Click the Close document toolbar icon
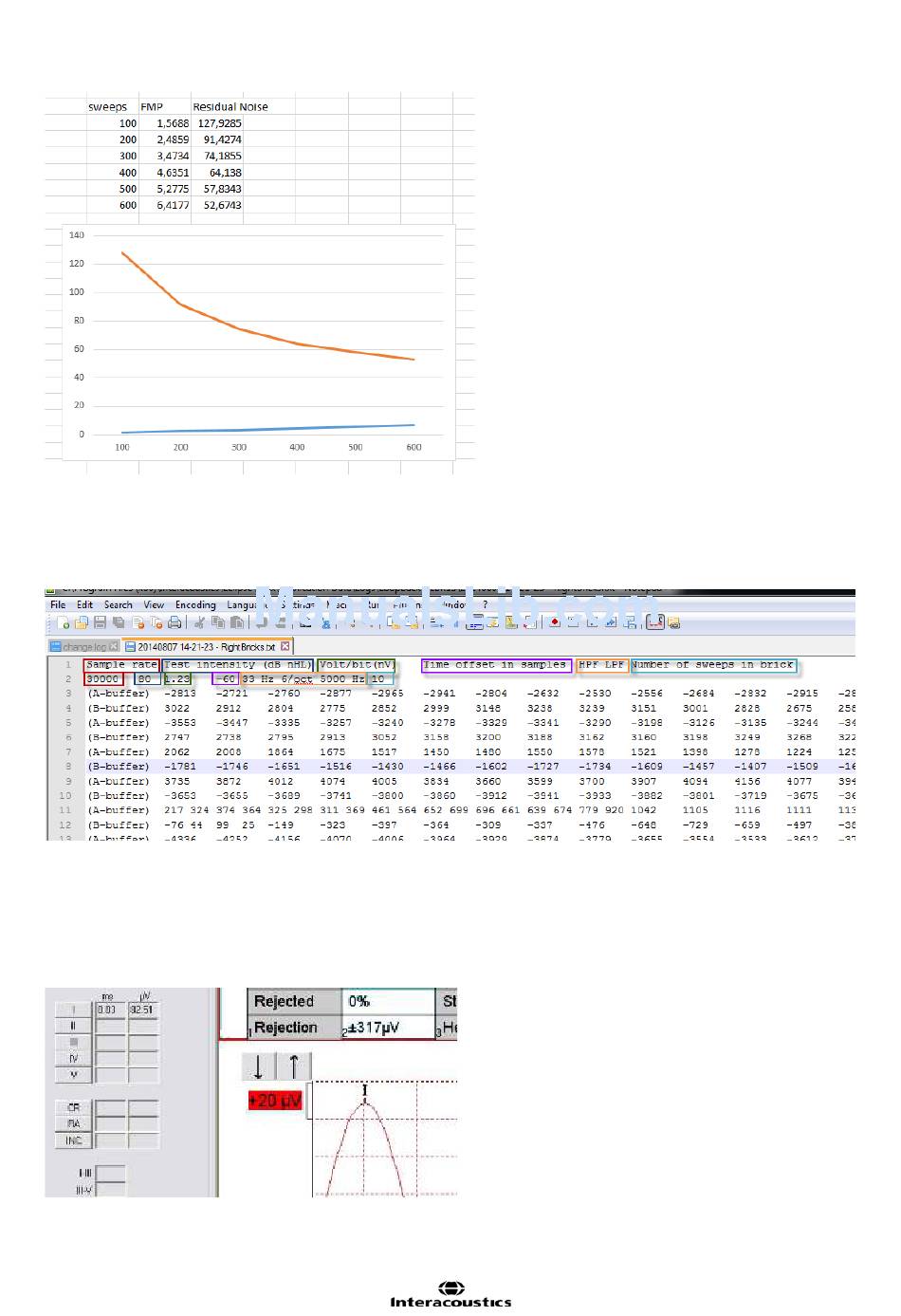 point(138,623)
